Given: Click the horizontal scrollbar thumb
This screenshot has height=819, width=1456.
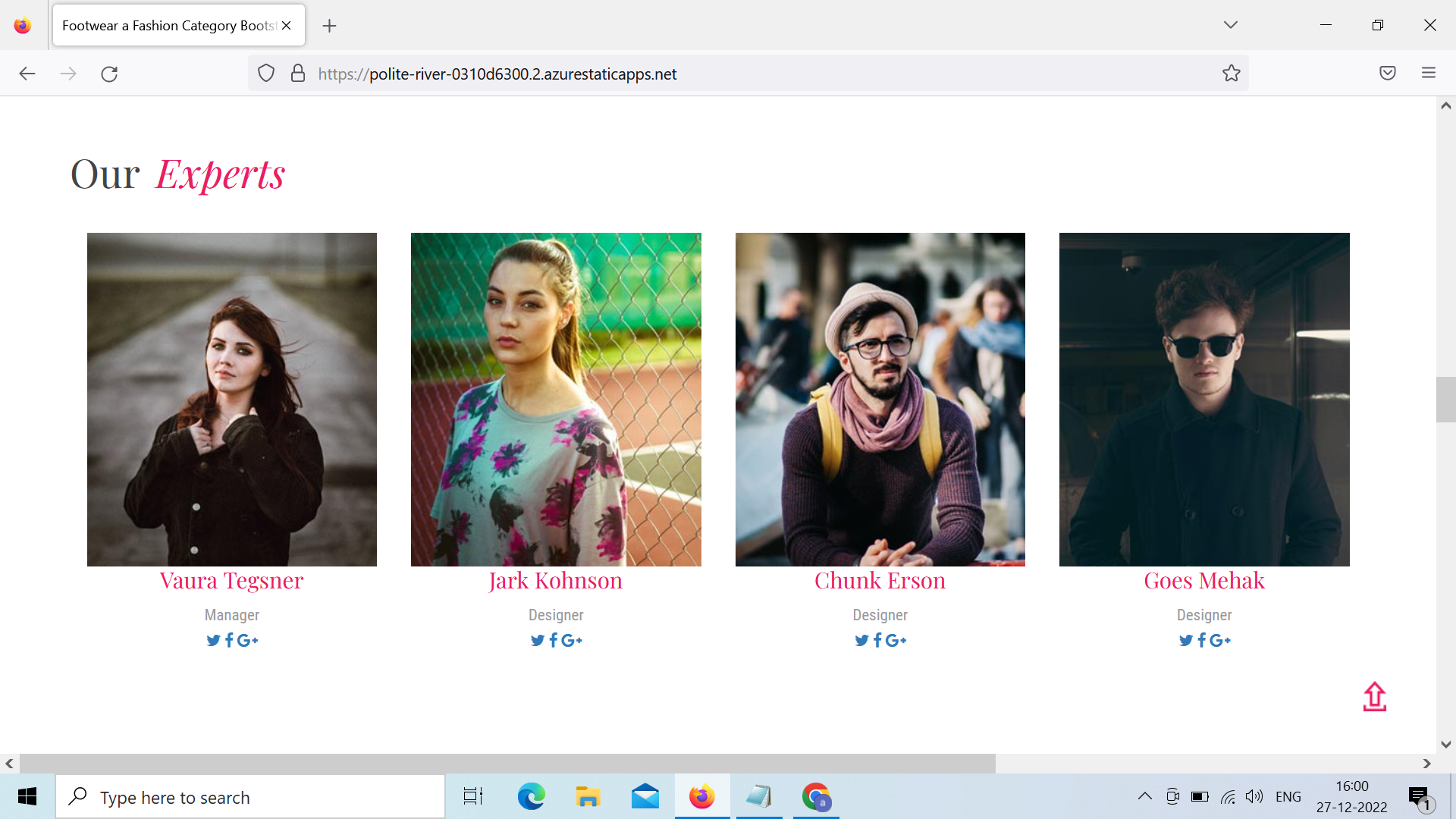Looking at the screenshot, I should (507, 764).
